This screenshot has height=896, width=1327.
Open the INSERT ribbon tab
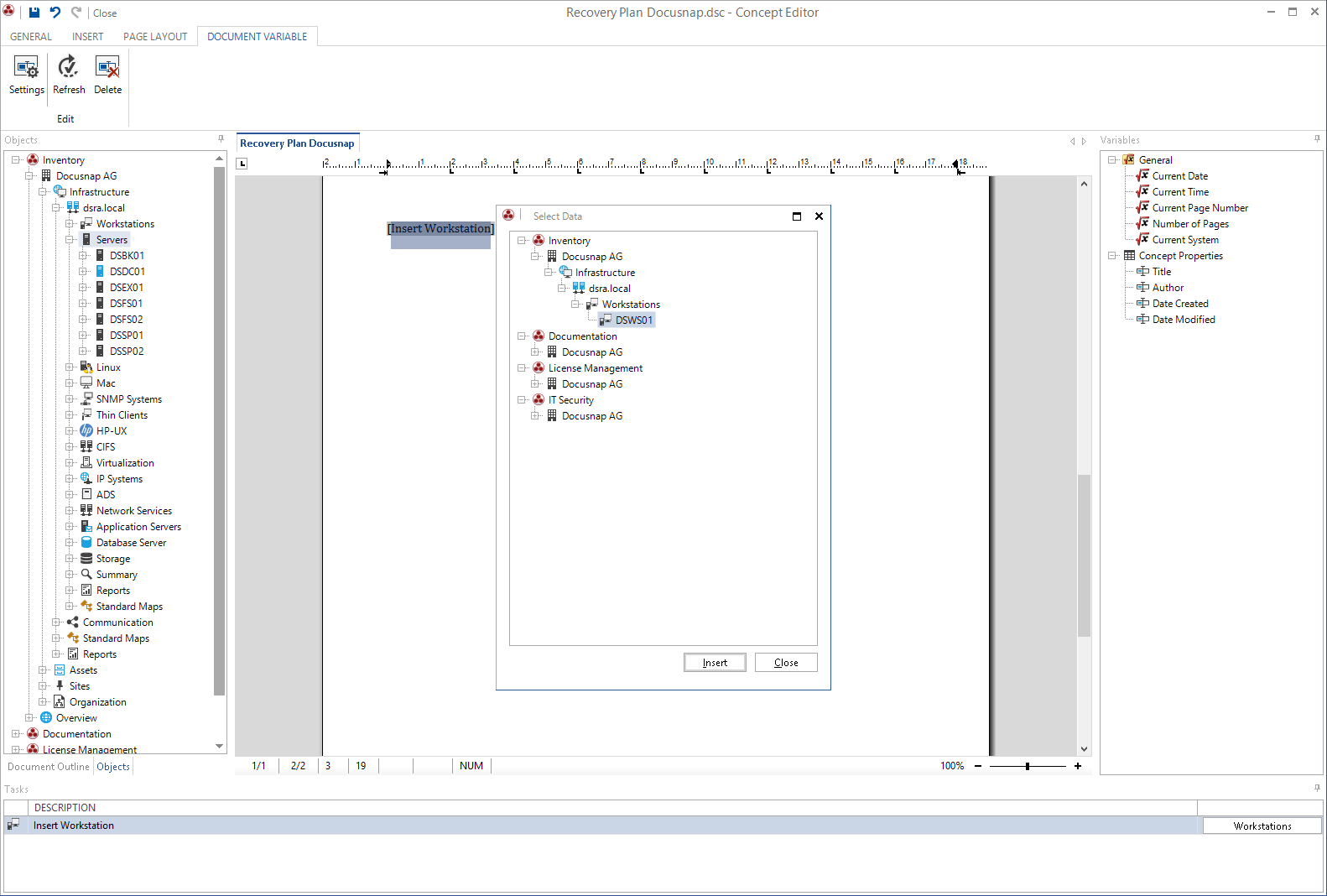pyautogui.click(x=88, y=37)
